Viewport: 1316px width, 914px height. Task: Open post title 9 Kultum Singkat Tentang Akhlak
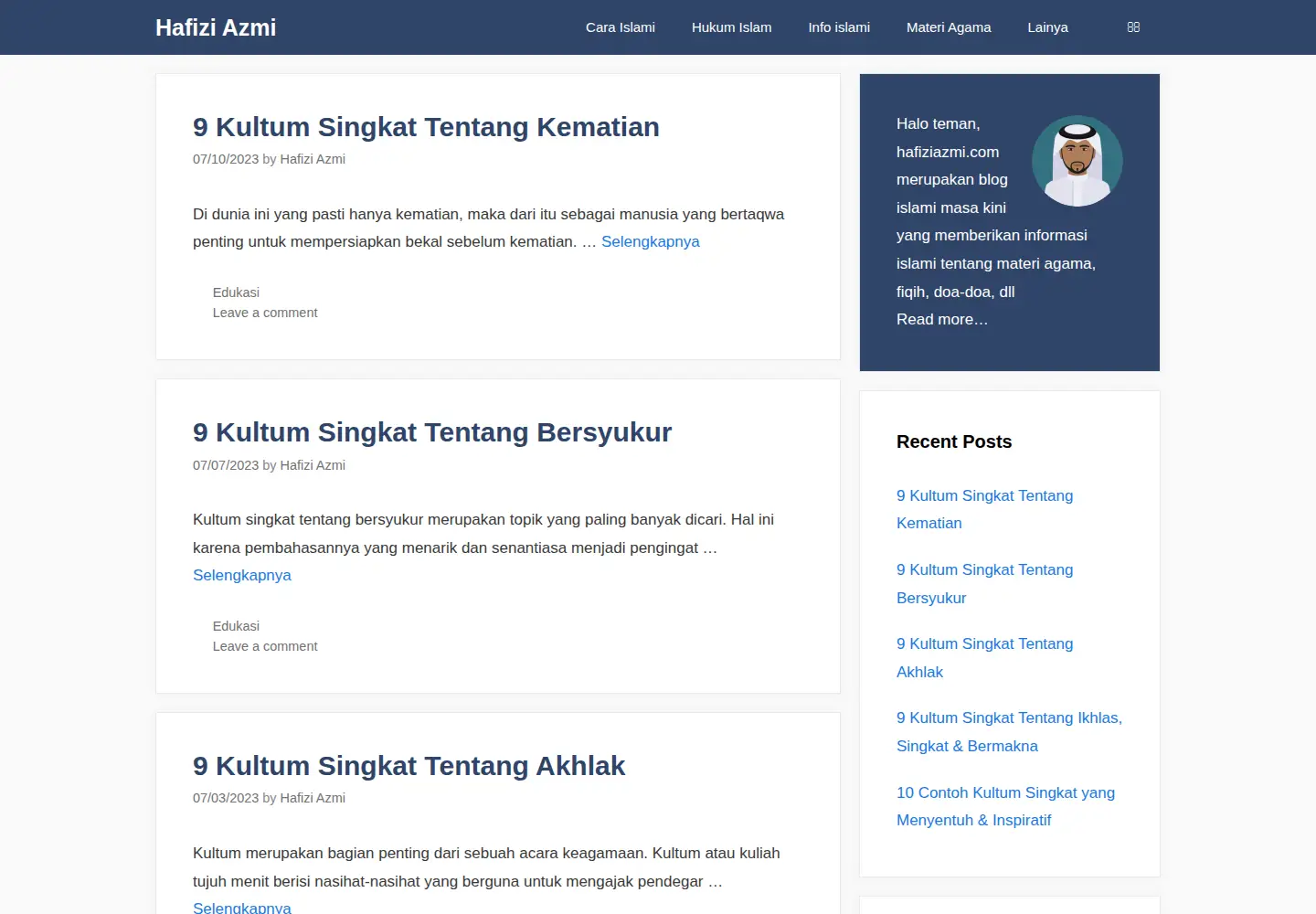(409, 766)
